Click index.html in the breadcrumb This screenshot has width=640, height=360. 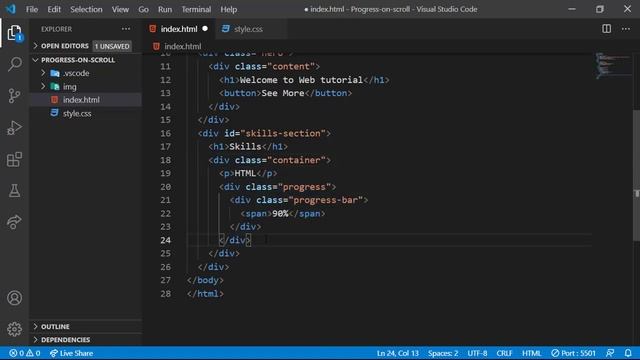(x=182, y=46)
